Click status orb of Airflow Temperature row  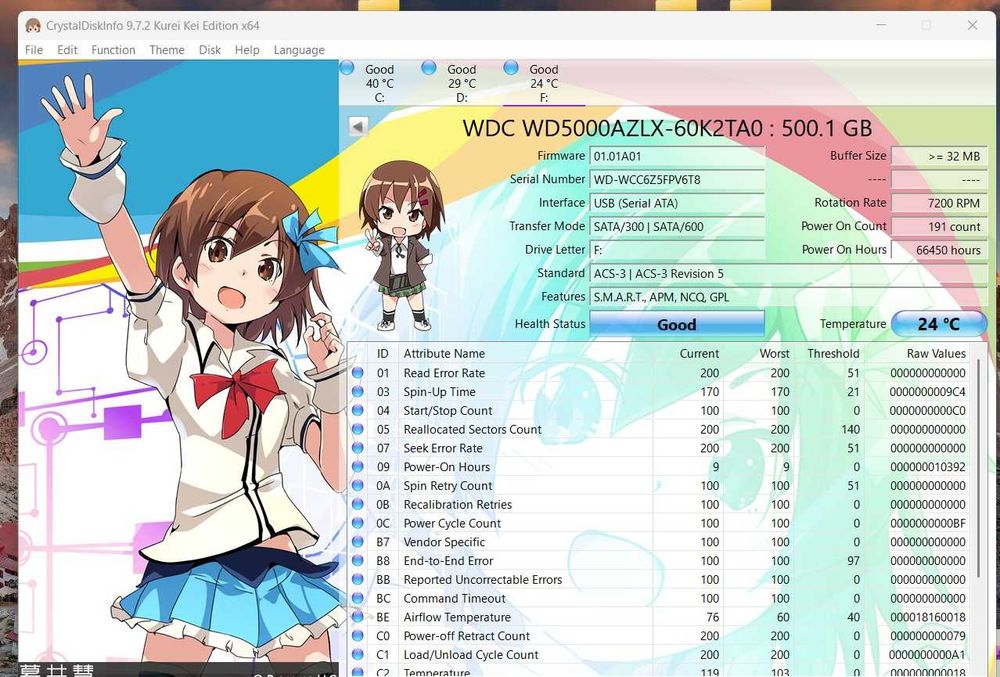click(357, 617)
